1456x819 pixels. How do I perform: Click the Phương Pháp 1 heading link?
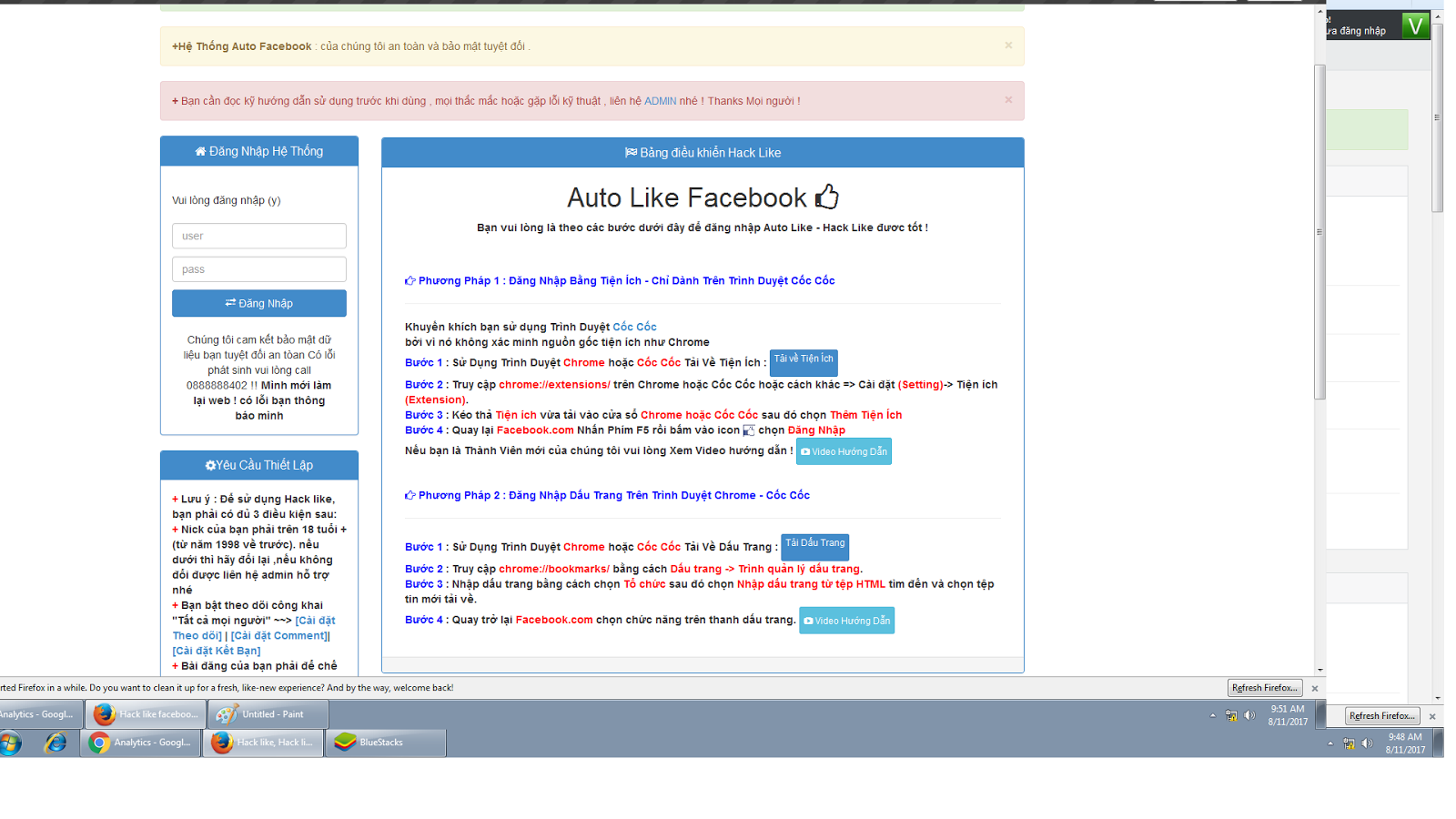(626, 280)
